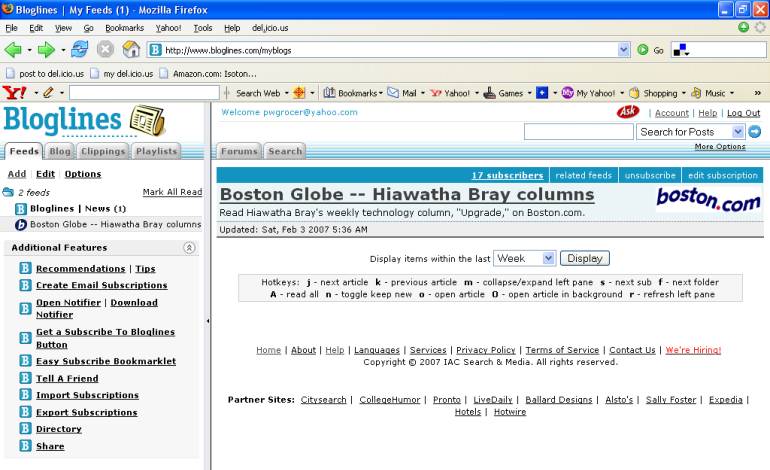The width and height of the screenshot is (770, 470).
Task: Open the Shopping toolbar icon
Action: click(634, 93)
